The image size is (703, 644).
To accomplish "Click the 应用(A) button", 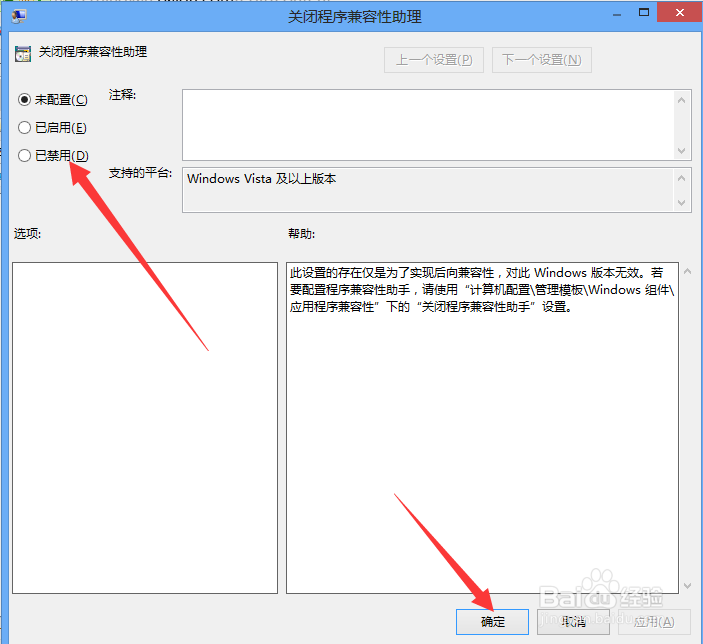I will pos(654,622).
